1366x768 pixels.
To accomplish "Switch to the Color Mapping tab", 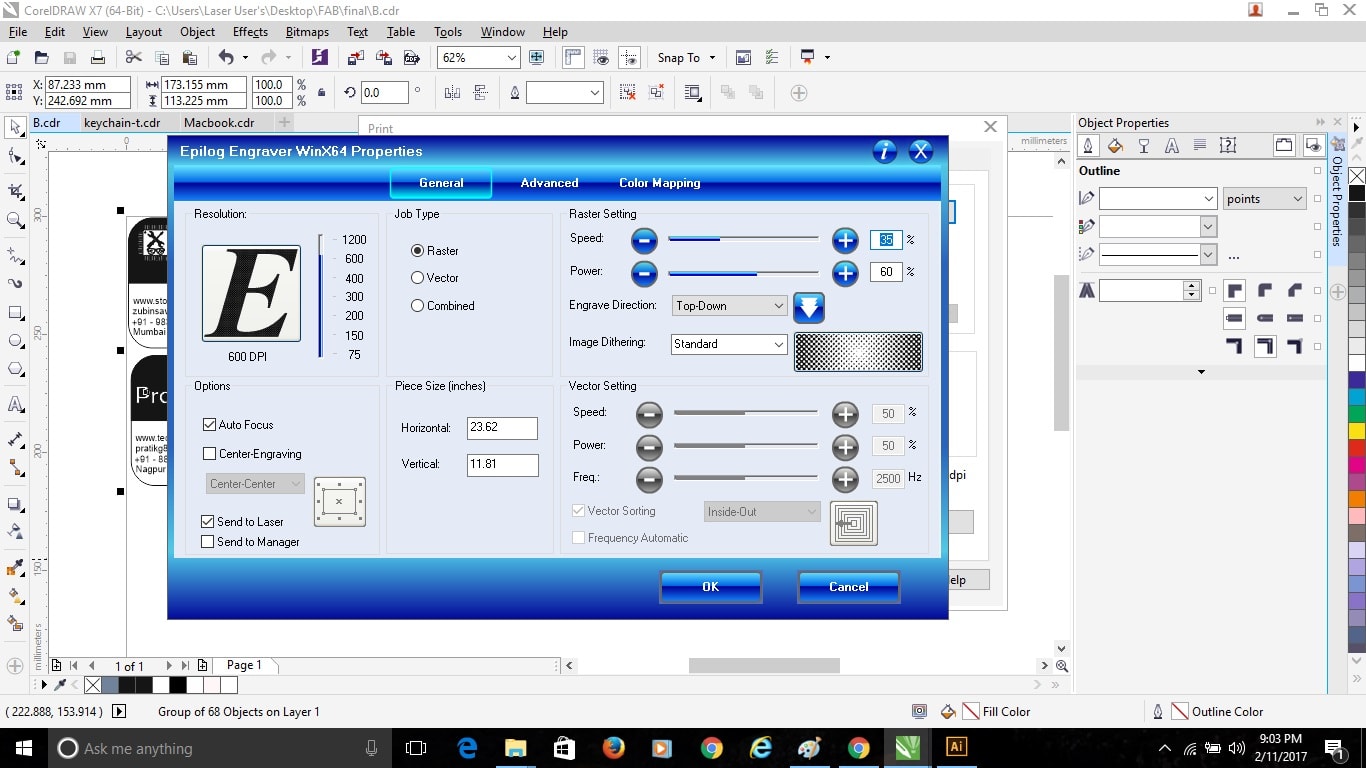I will [659, 183].
